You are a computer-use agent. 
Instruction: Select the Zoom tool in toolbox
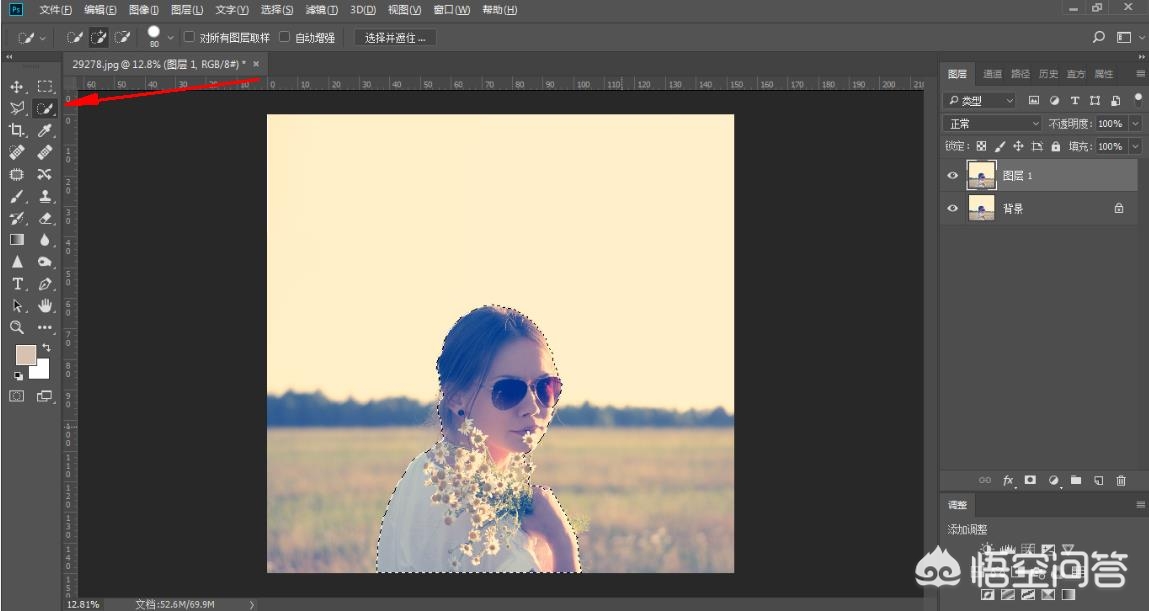[x=17, y=327]
